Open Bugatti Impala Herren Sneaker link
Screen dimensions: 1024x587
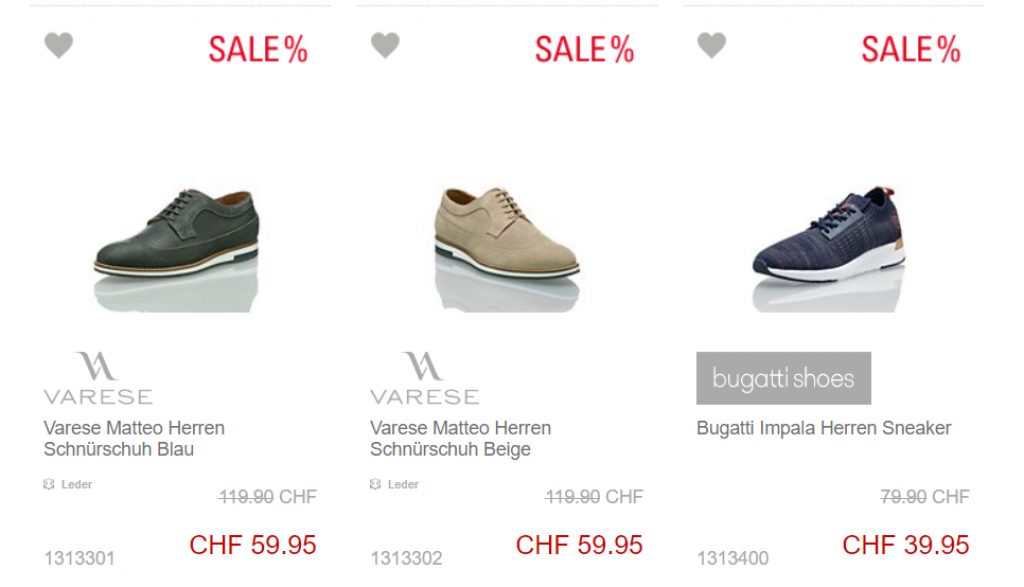tap(824, 428)
